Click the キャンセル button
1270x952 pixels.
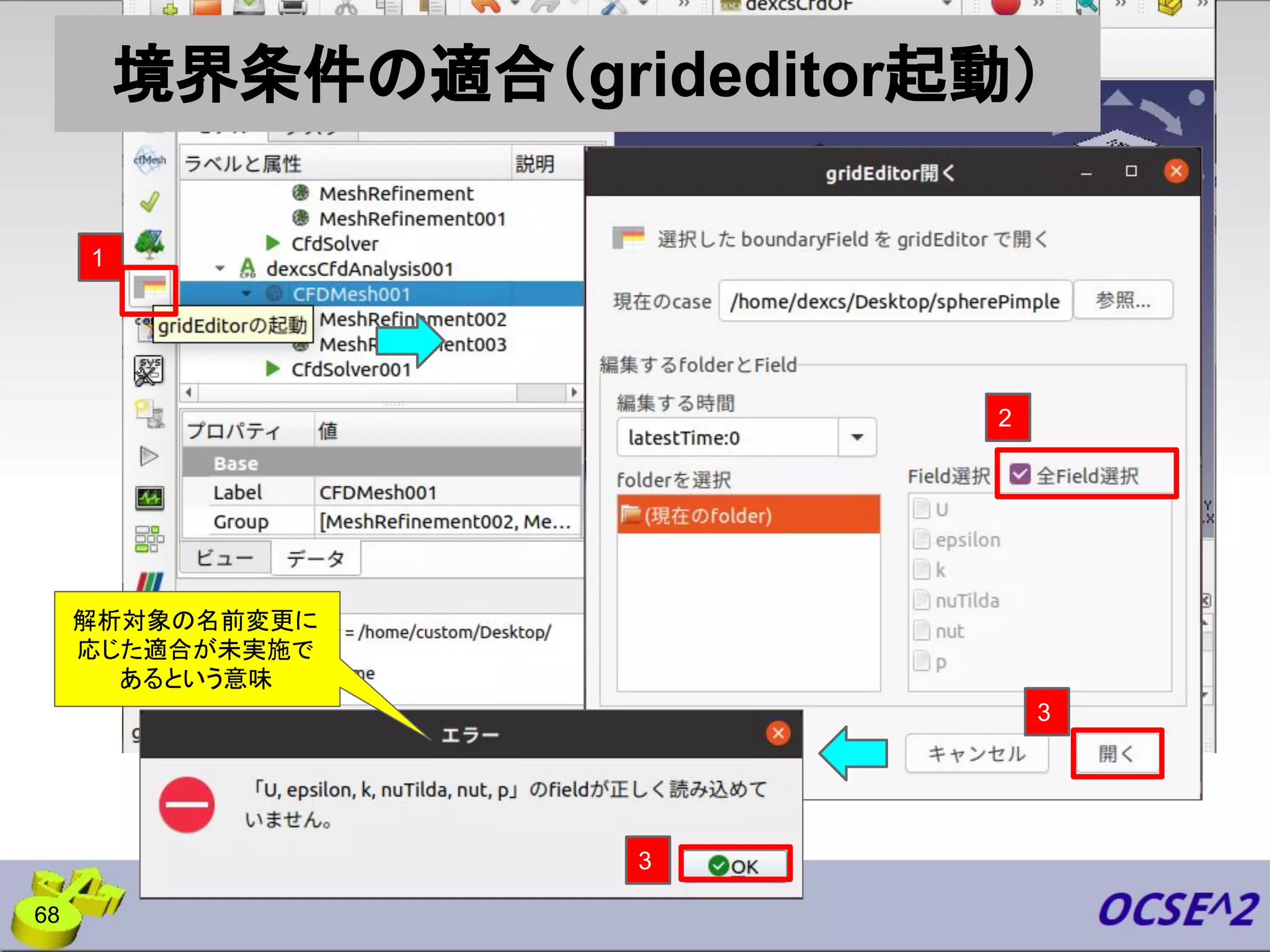pos(977,753)
